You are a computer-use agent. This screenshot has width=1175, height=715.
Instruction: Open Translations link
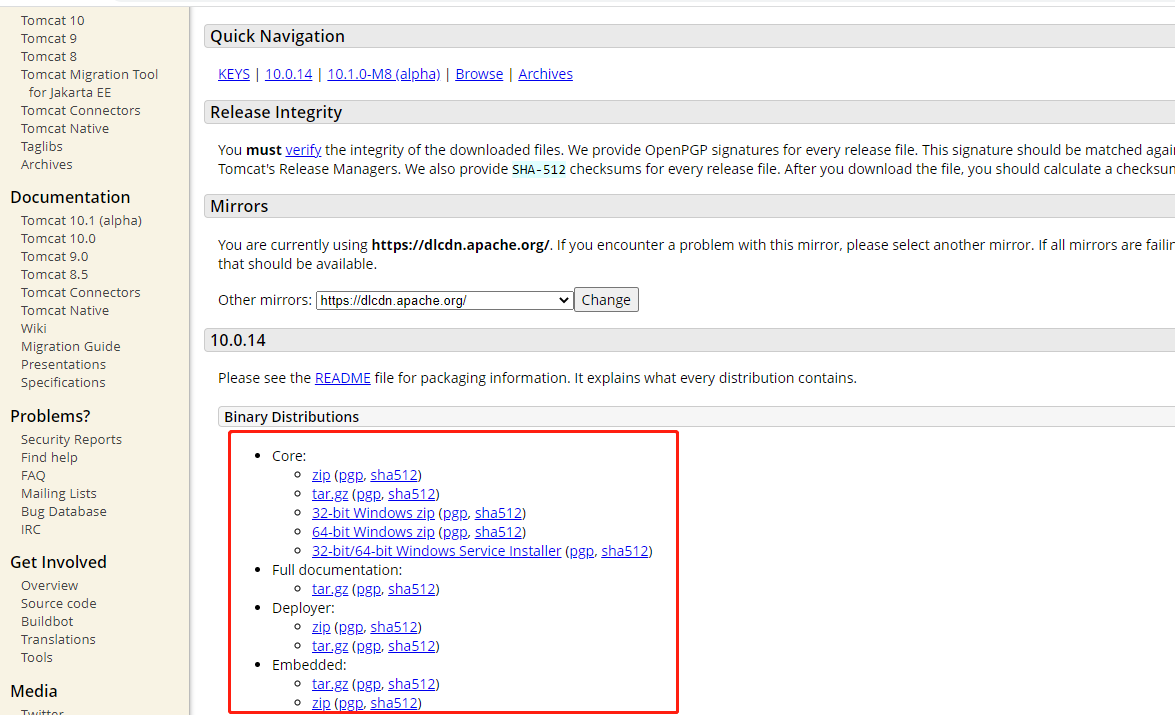[58, 639]
